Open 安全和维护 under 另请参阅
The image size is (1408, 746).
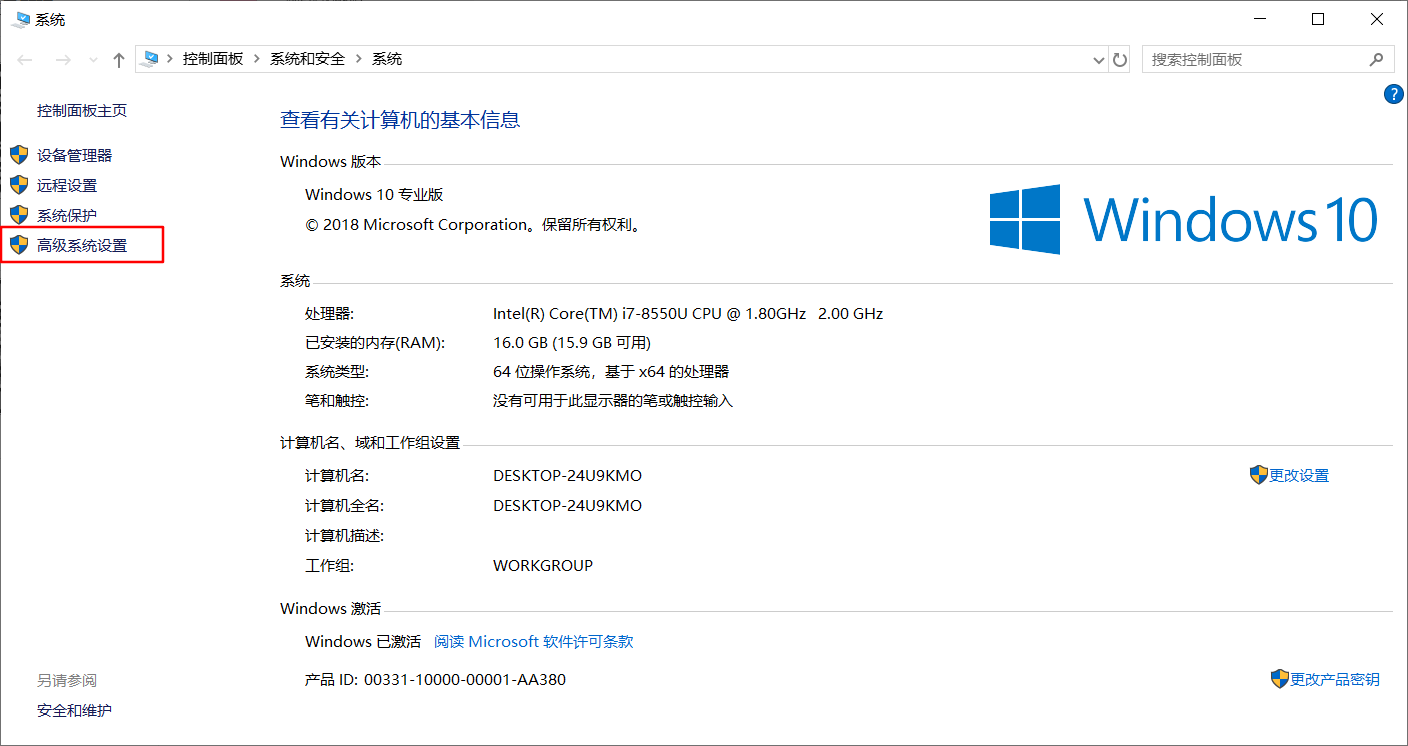74,710
